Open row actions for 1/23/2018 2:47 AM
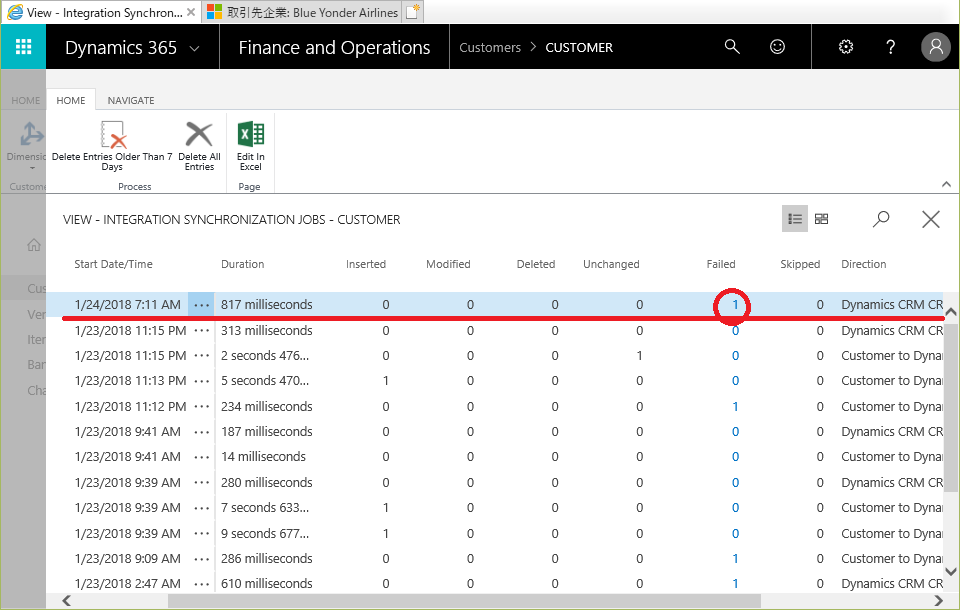 (201, 584)
